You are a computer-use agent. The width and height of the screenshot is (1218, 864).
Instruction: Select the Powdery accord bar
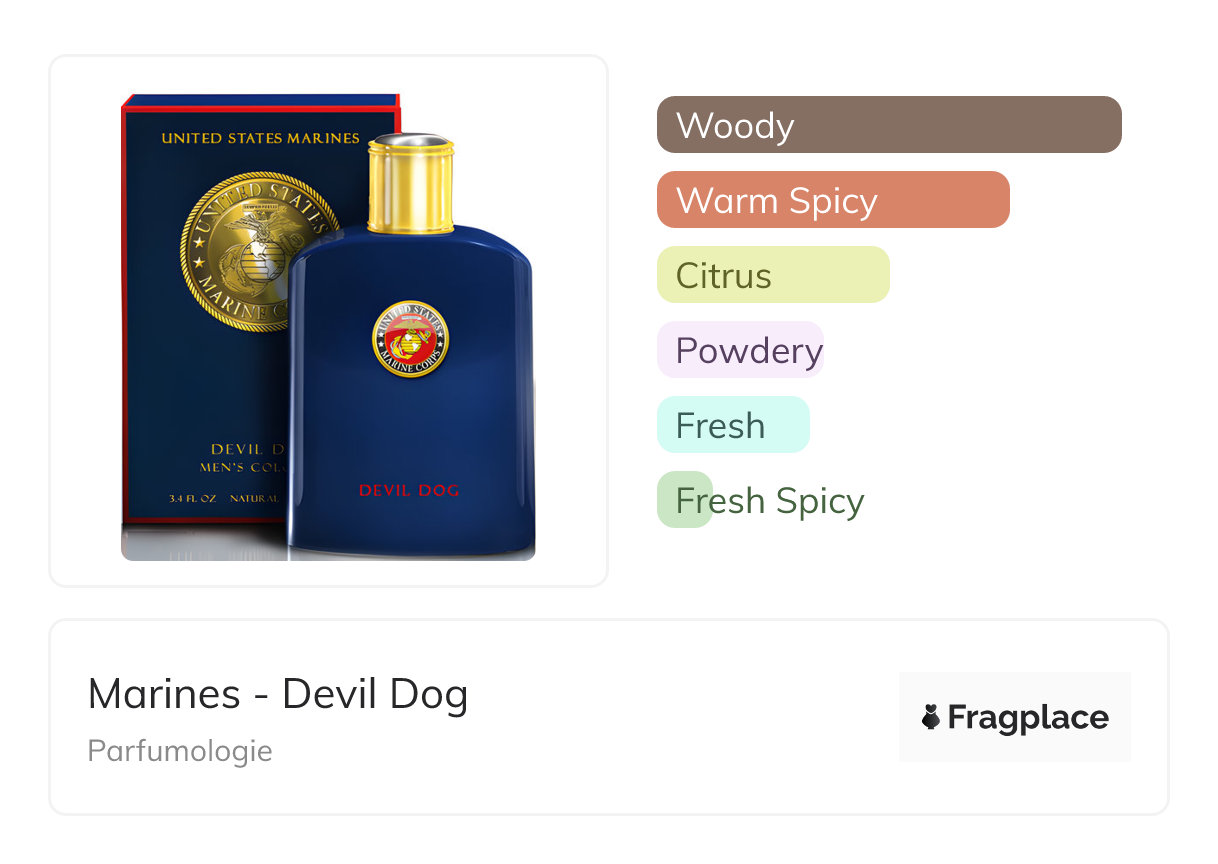click(x=740, y=350)
